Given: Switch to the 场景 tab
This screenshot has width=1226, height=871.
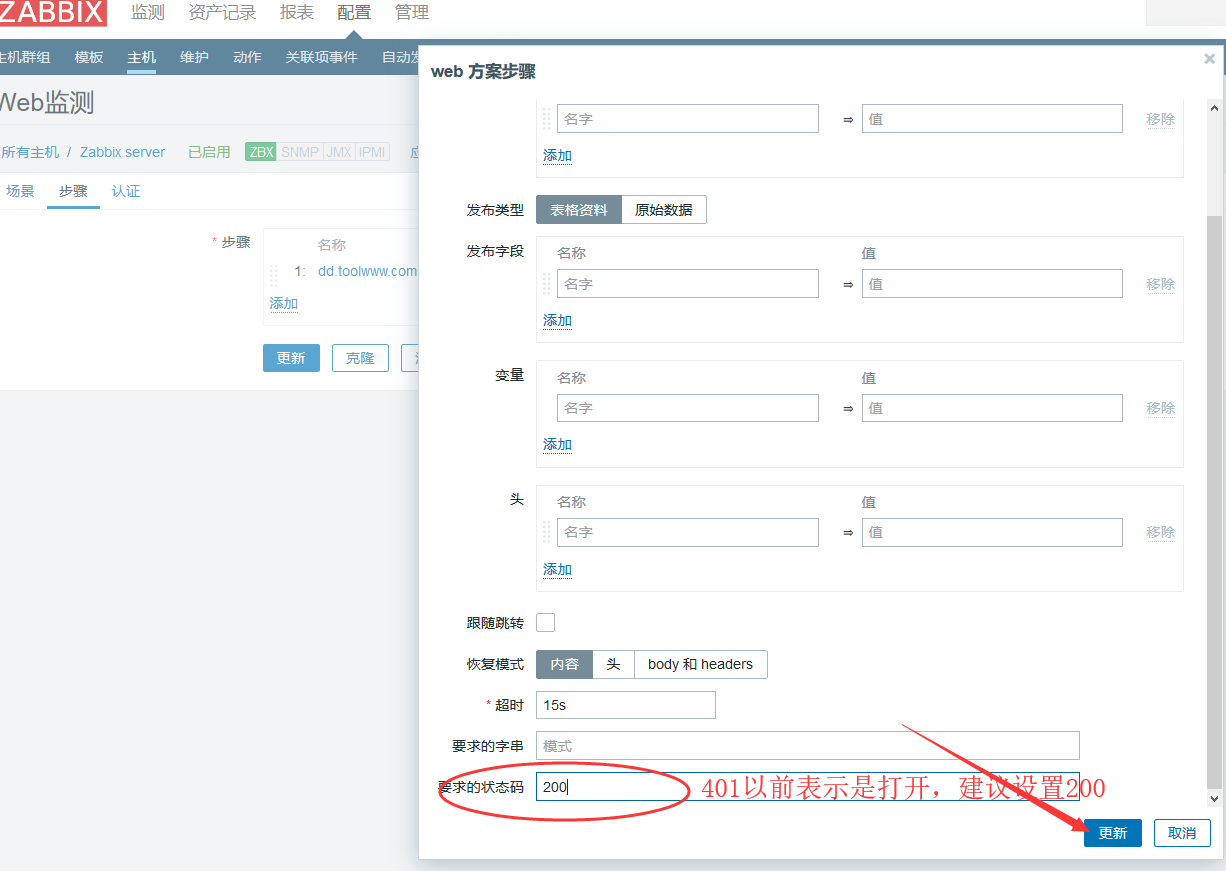Looking at the screenshot, I should pyautogui.click(x=20, y=191).
